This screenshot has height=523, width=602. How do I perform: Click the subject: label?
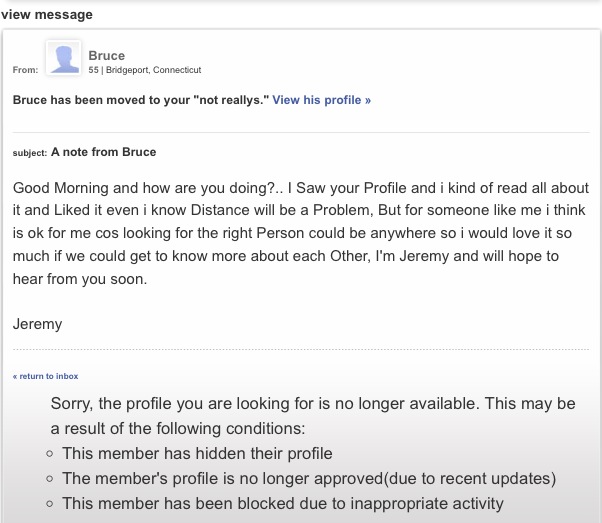pyautogui.click(x=30, y=153)
